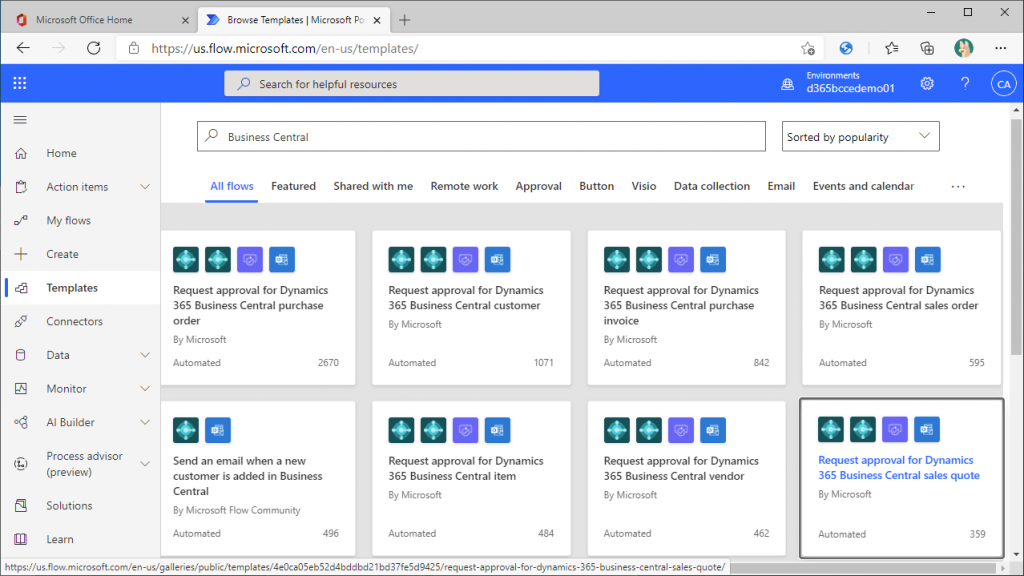Click Outlook icon on new customer email card
Screen dimensions: 1024x576
pyautogui.click(x=218, y=430)
